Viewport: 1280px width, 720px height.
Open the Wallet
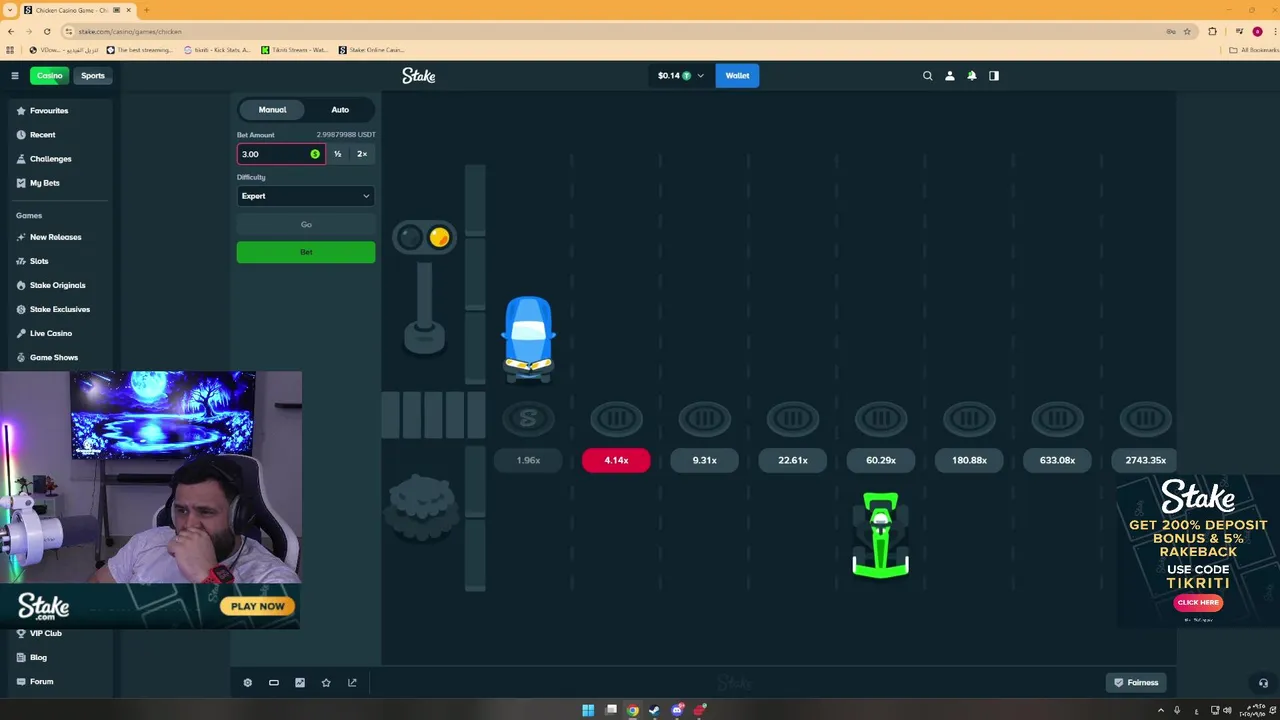coord(737,76)
